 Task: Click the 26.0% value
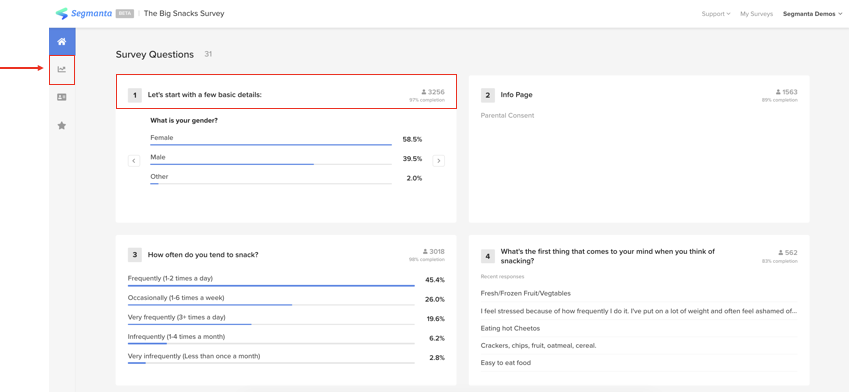435,299
